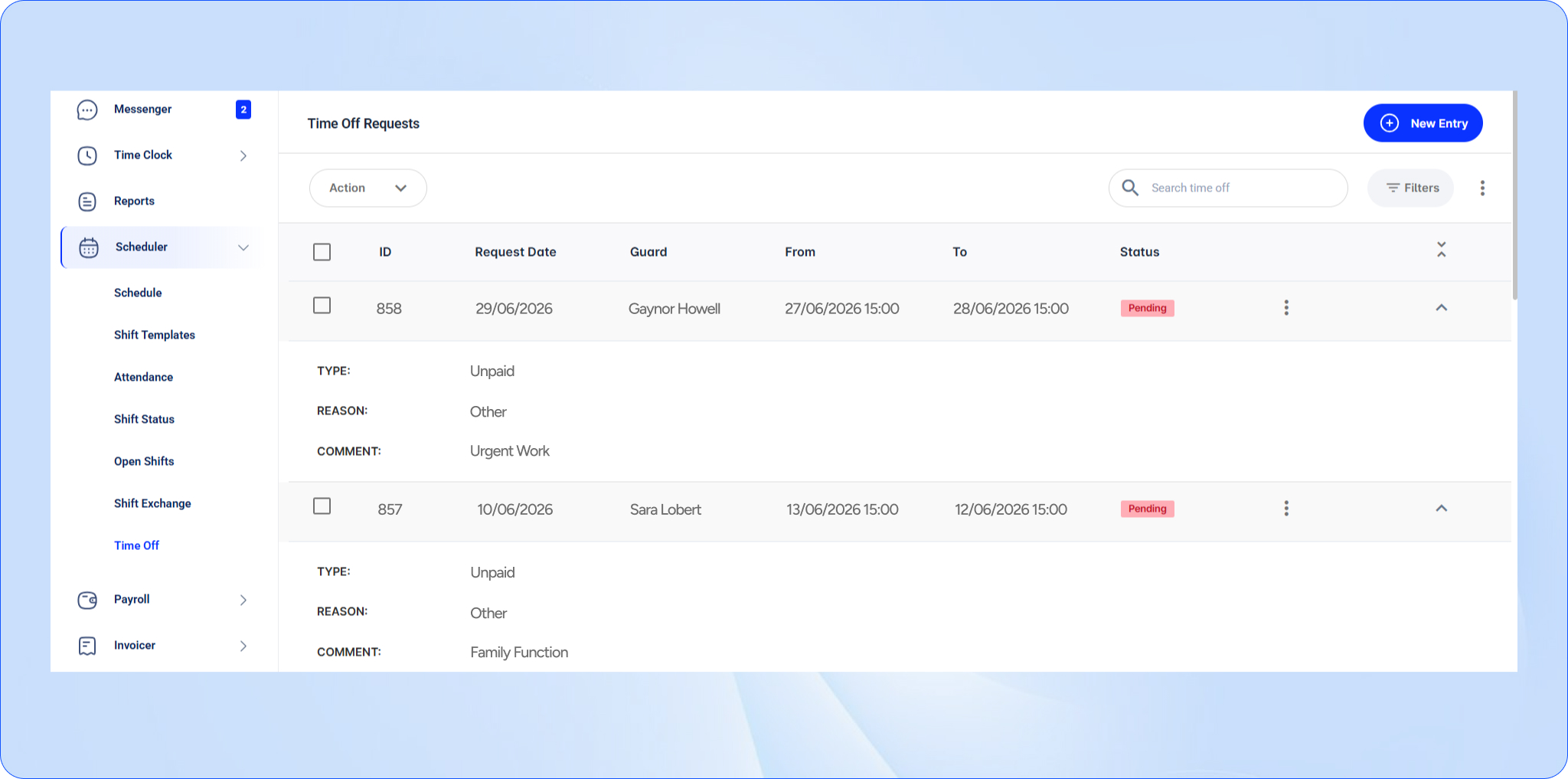
Task: Select Time Off in sidebar
Action: 136,545
